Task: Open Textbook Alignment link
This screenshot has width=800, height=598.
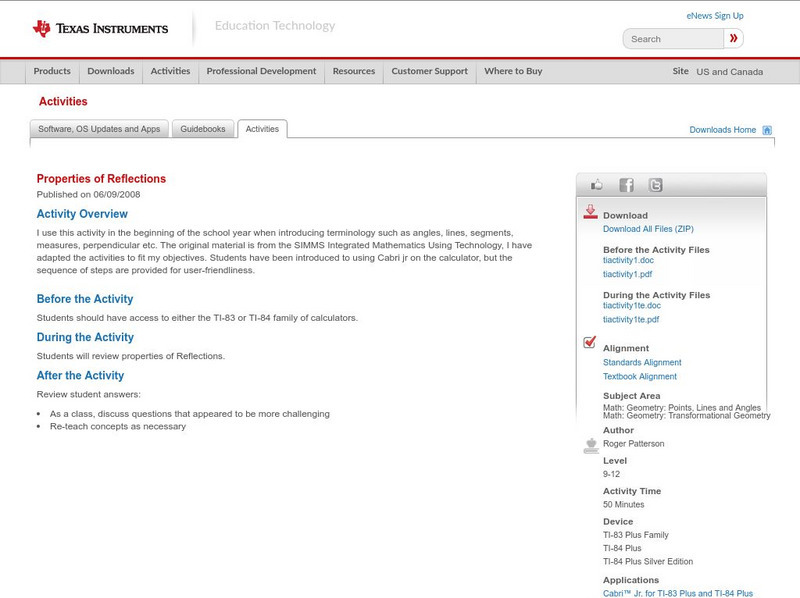Action: (x=640, y=377)
